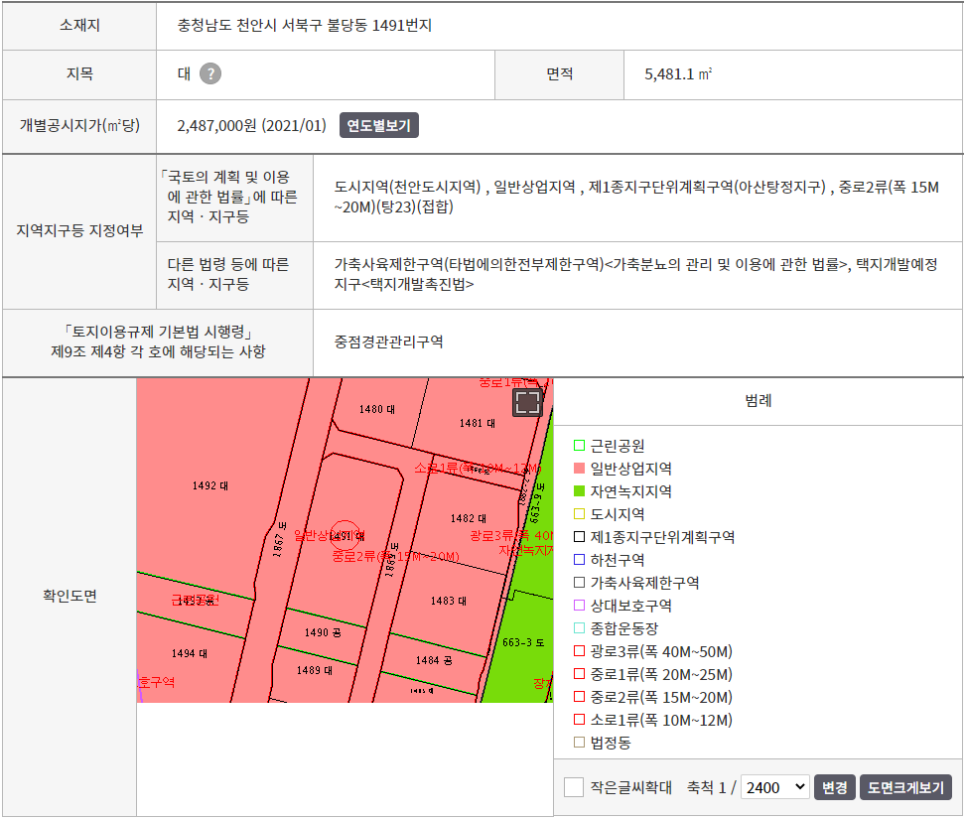This screenshot has height=819, width=966.
Task: Click the 개별공시지가(㎡당) label
Action: pos(79,125)
